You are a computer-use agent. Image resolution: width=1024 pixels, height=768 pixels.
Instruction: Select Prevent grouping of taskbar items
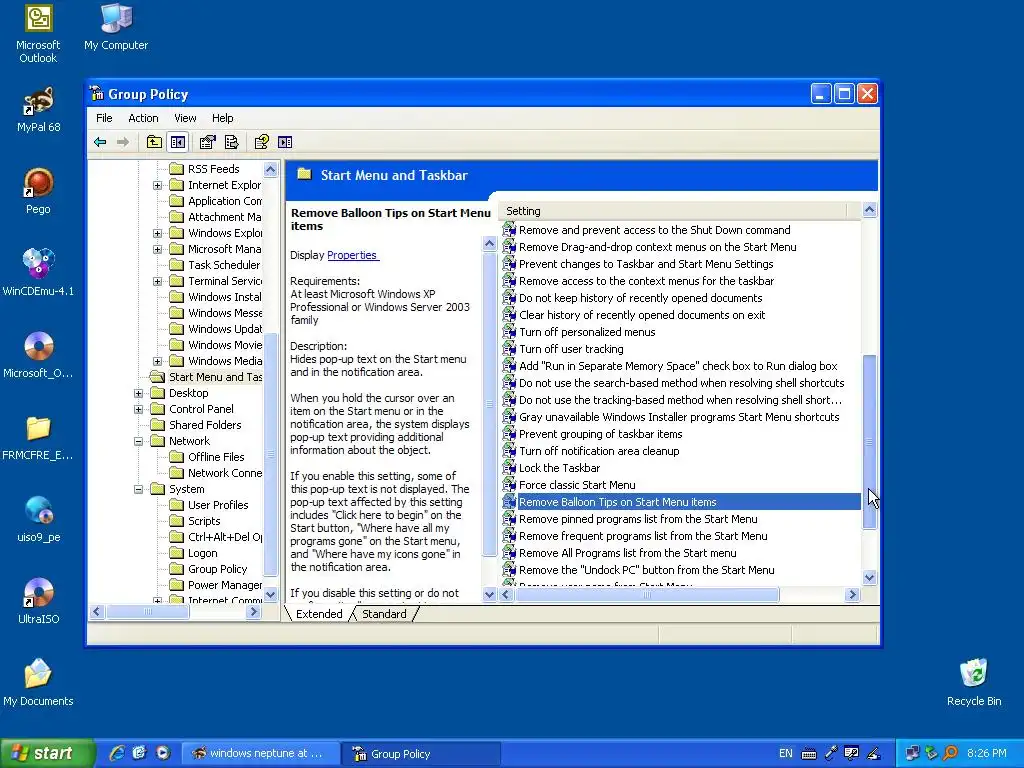pos(601,434)
